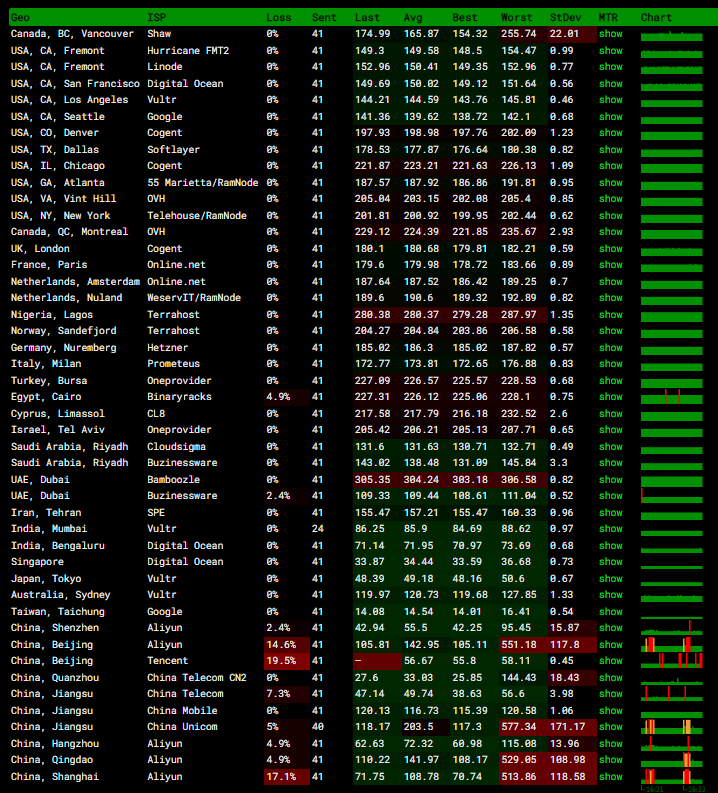Click the WeservIT/RamNode ISP cell
The width and height of the screenshot is (718, 793).
[x=194, y=298]
